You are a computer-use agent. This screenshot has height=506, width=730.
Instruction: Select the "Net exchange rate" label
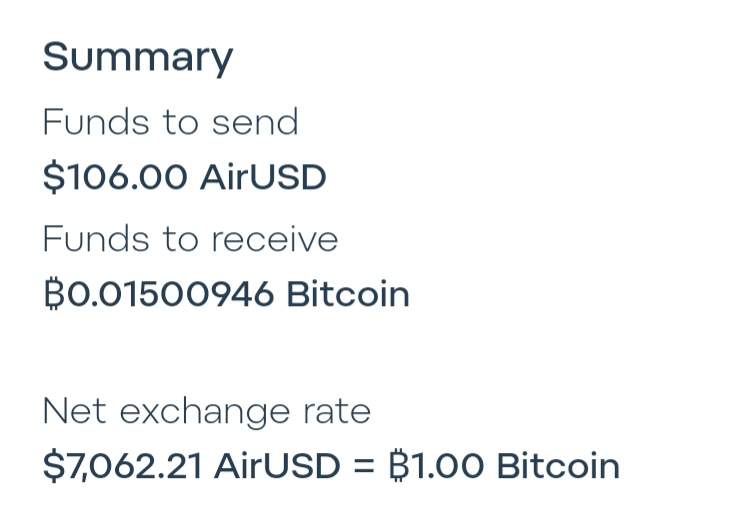(x=206, y=411)
